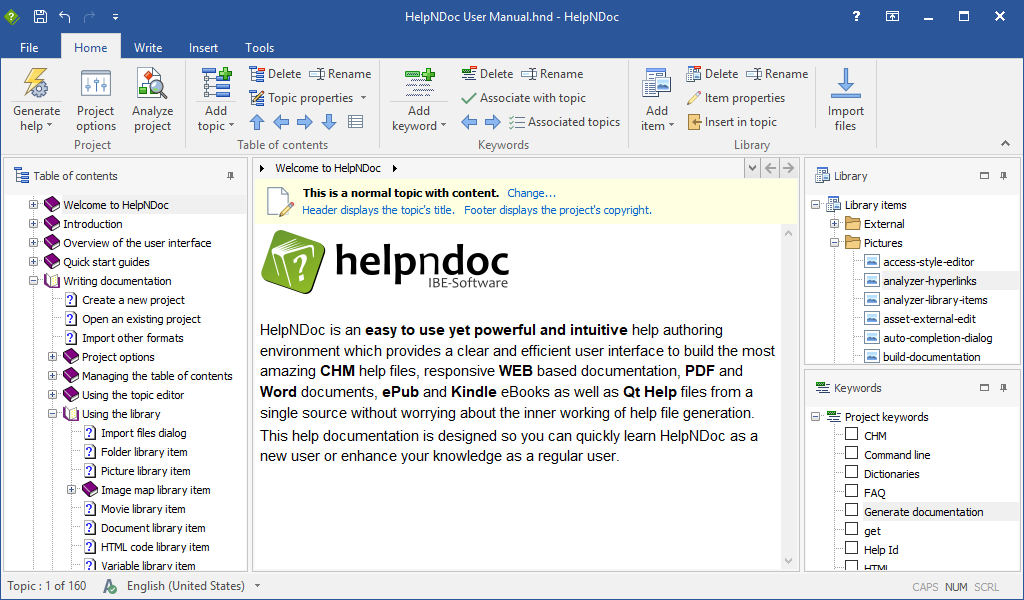Undo last action in title bar

coord(64,16)
